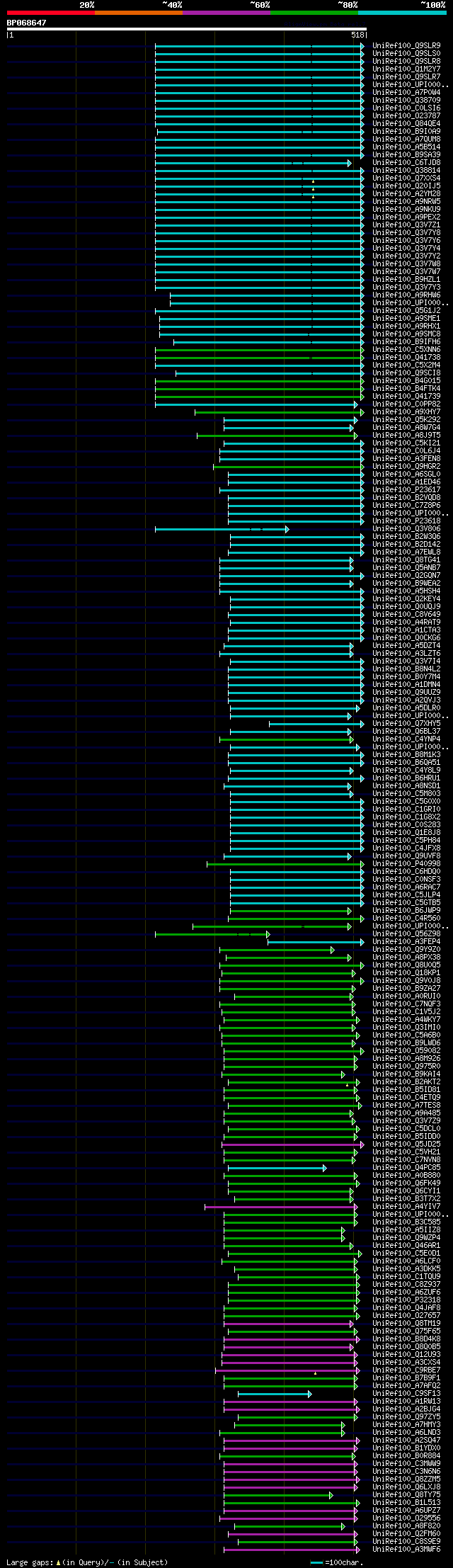Viewport: 453px width, 1568px height.
Task: Select hit label UniRef100_A2SQ47
Action: coord(406,1440)
